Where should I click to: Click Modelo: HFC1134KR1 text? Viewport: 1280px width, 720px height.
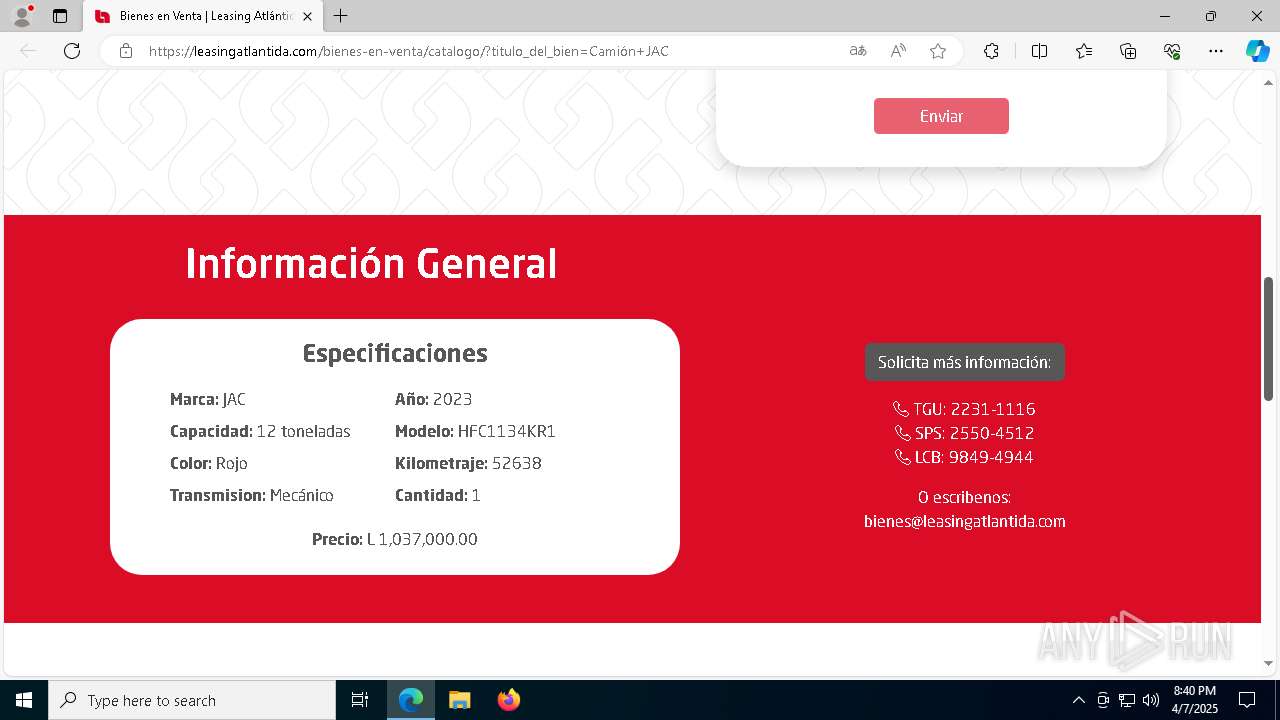pyautogui.click(x=475, y=431)
